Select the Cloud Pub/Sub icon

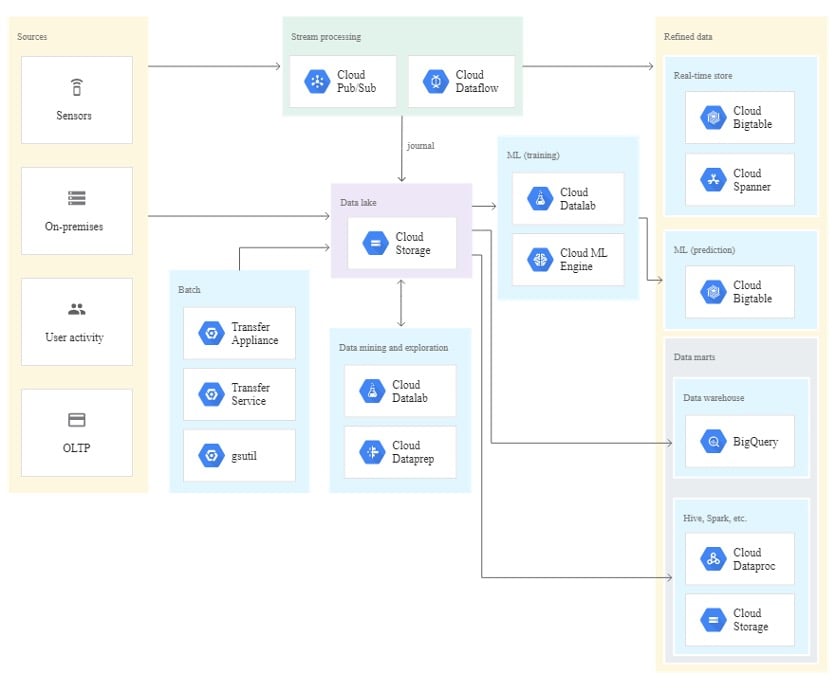318,81
